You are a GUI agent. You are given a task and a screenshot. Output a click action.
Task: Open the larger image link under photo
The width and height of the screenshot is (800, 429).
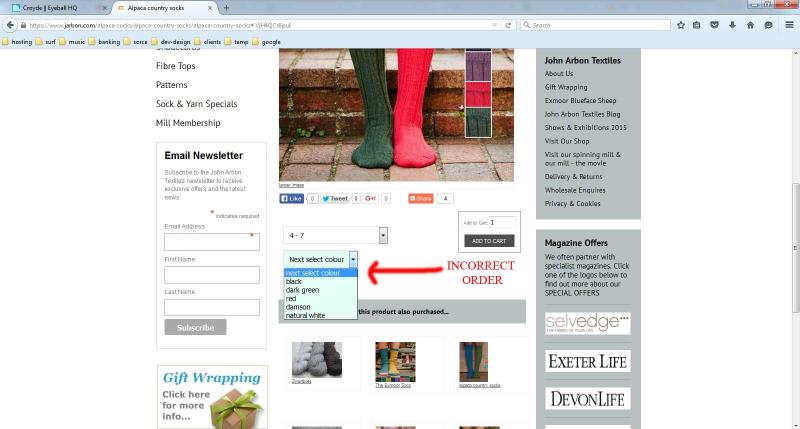pyautogui.click(x=291, y=185)
